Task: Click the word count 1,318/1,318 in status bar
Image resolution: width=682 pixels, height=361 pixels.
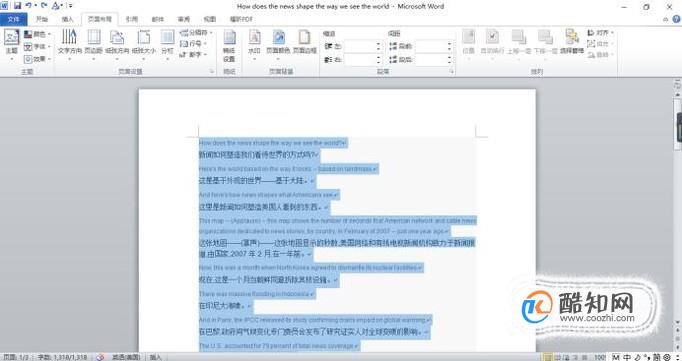Action: coord(62,357)
